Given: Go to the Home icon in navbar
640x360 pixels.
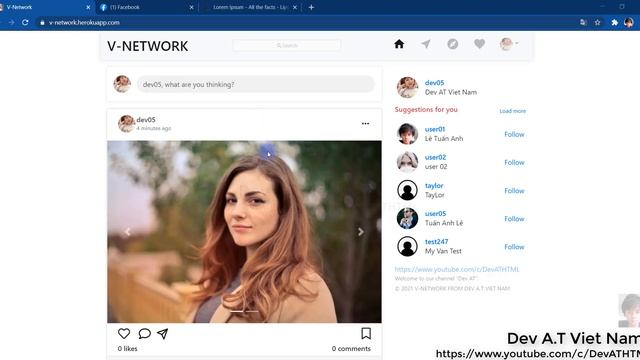Looking at the screenshot, I should pos(399,44).
